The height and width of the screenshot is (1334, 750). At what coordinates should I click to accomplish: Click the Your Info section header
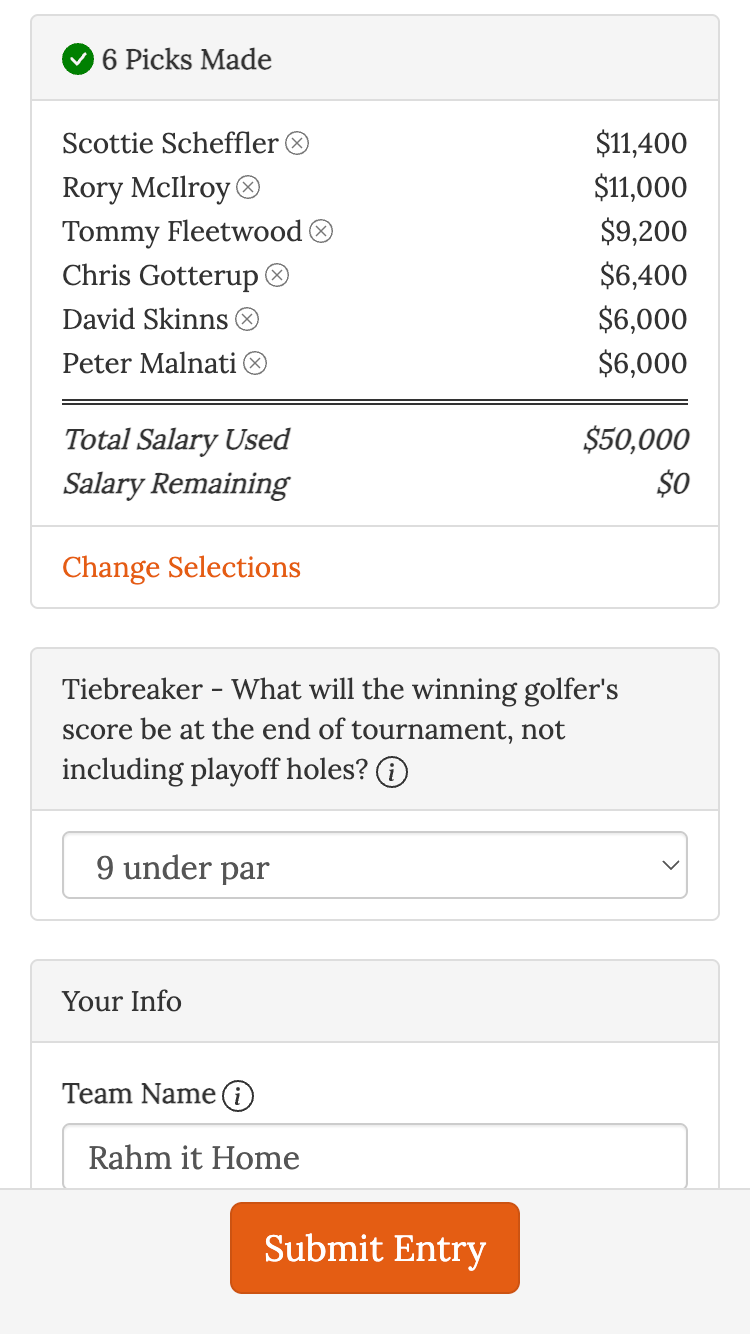(121, 1001)
